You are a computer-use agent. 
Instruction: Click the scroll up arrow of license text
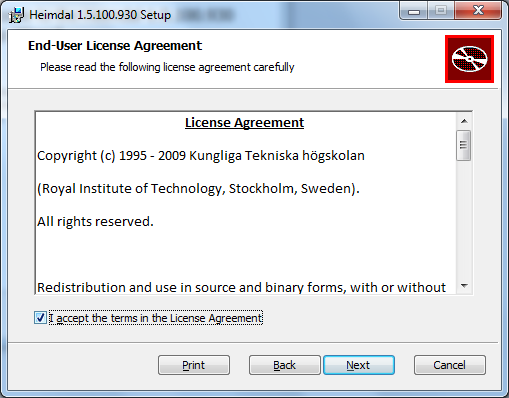click(x=464, y=121)
